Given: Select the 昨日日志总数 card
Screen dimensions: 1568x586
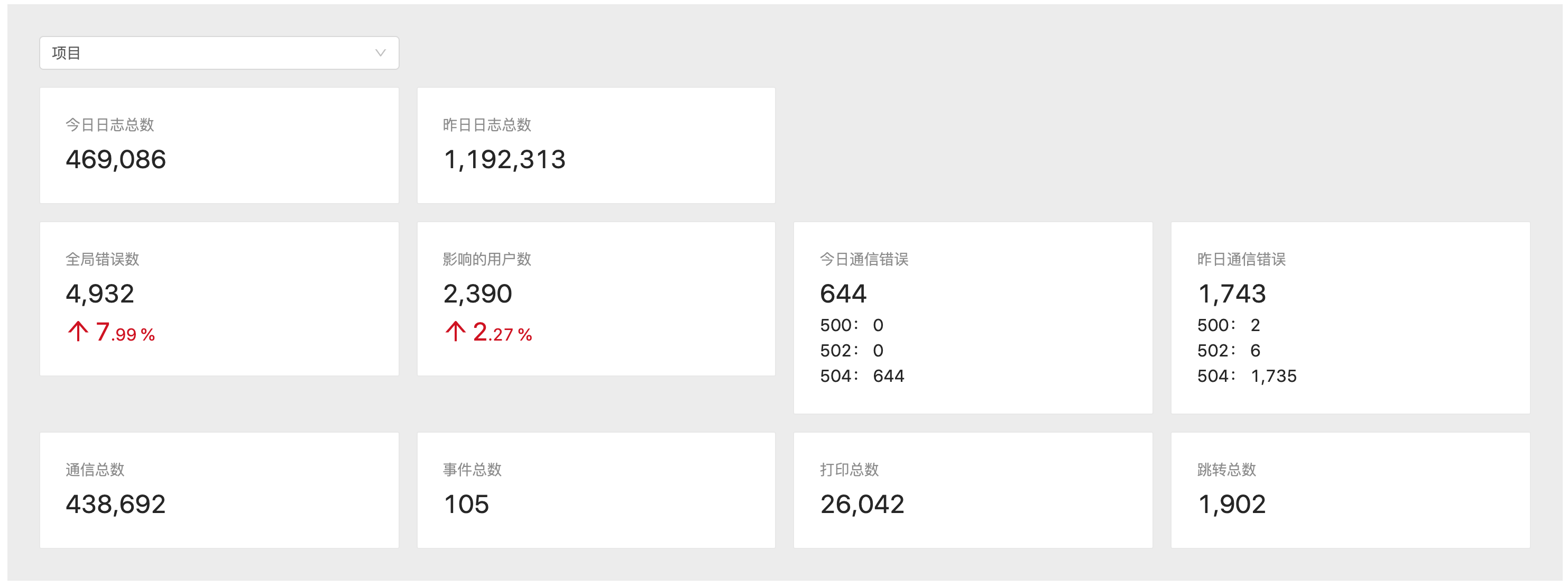Looking at the screenshot, I should click(596, 145).
